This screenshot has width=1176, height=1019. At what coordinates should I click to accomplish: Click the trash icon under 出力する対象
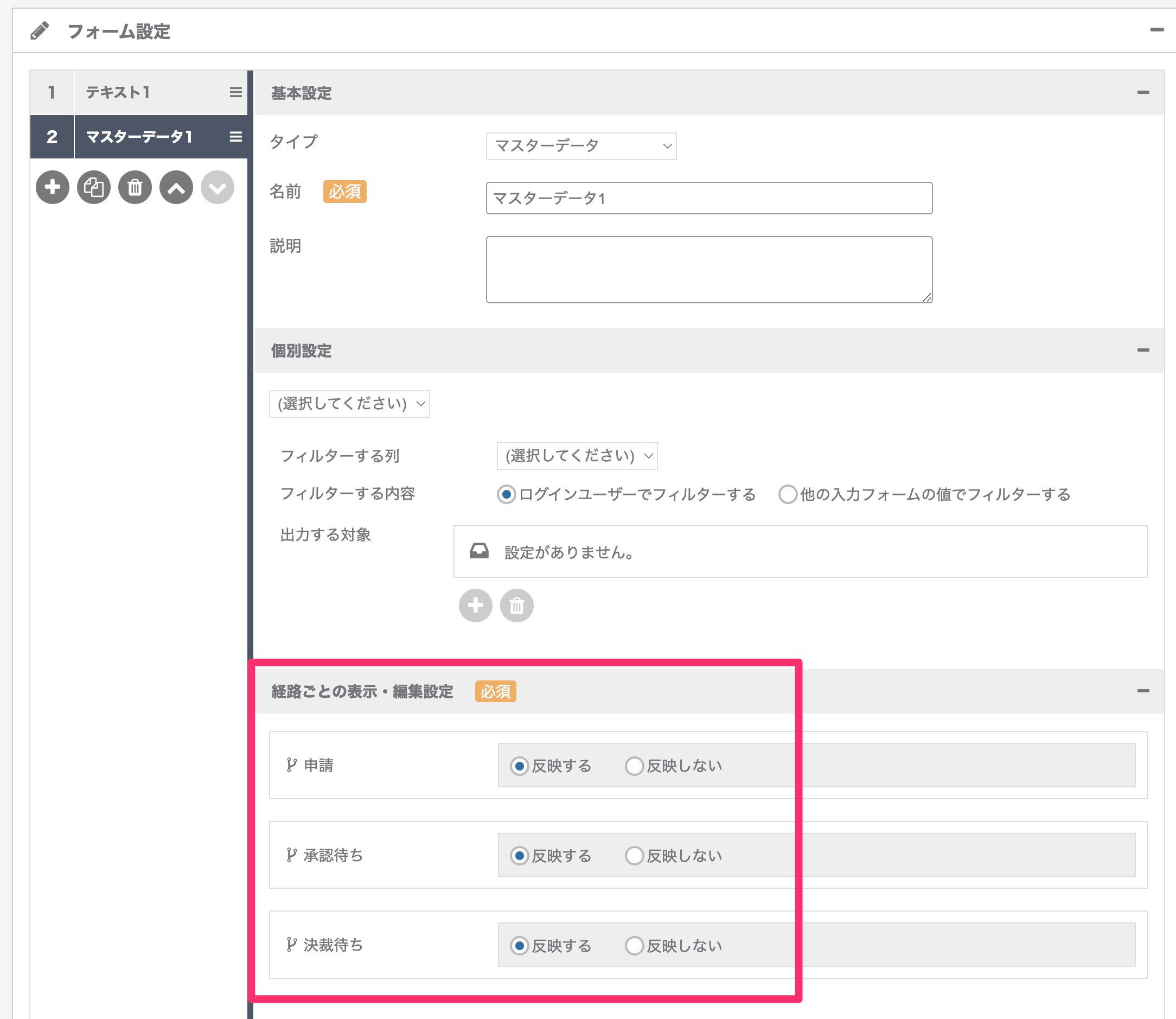516,605
